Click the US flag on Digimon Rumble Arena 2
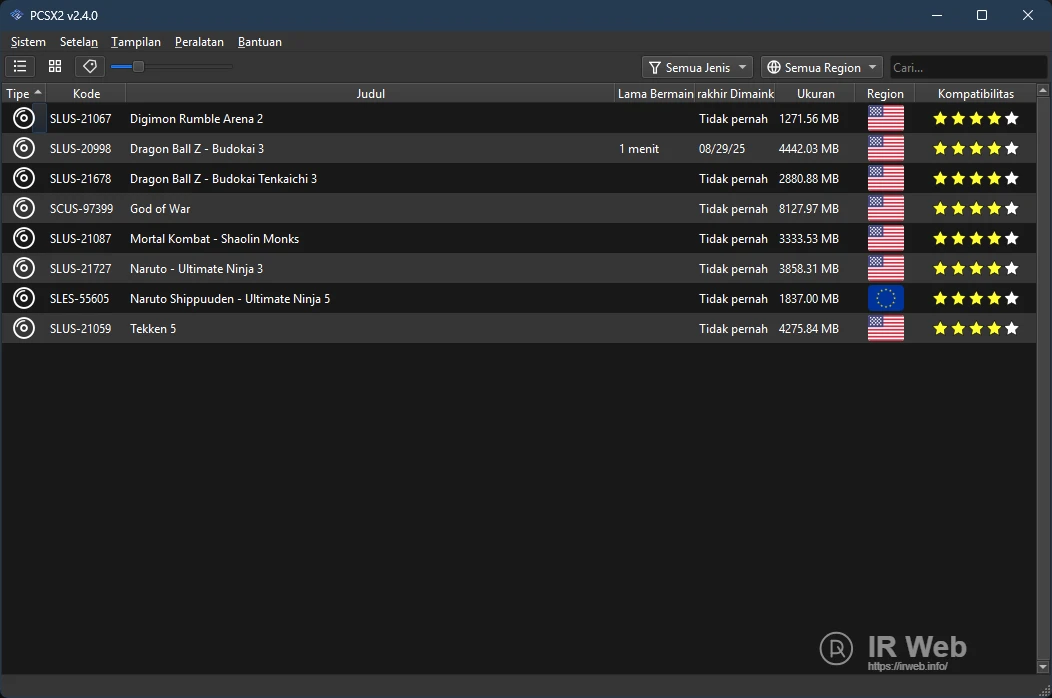This screenshot has height=698, width=1052. coord(885,118)
